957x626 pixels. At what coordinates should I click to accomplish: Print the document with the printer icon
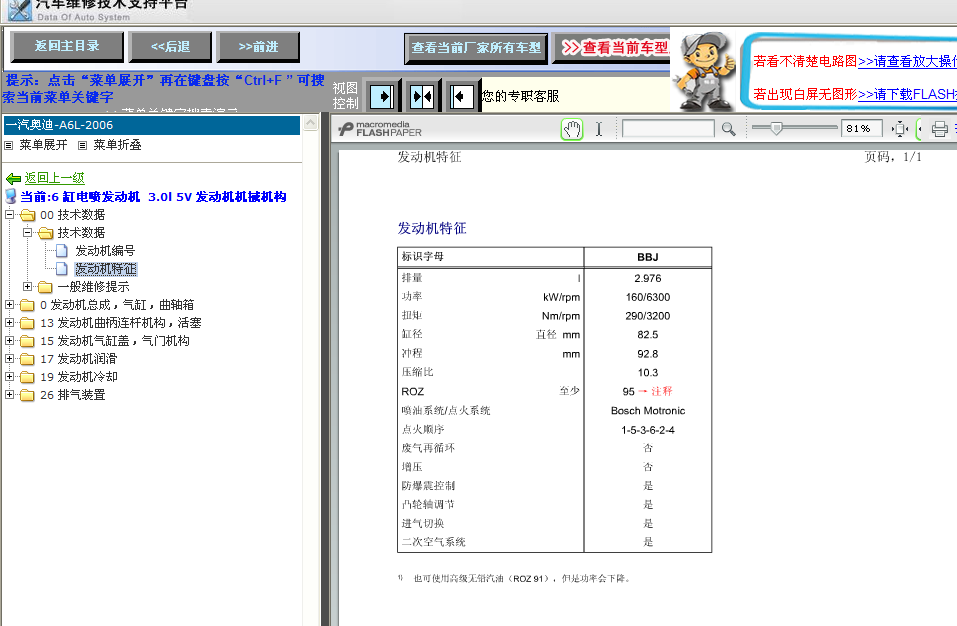tap(939, 129)
